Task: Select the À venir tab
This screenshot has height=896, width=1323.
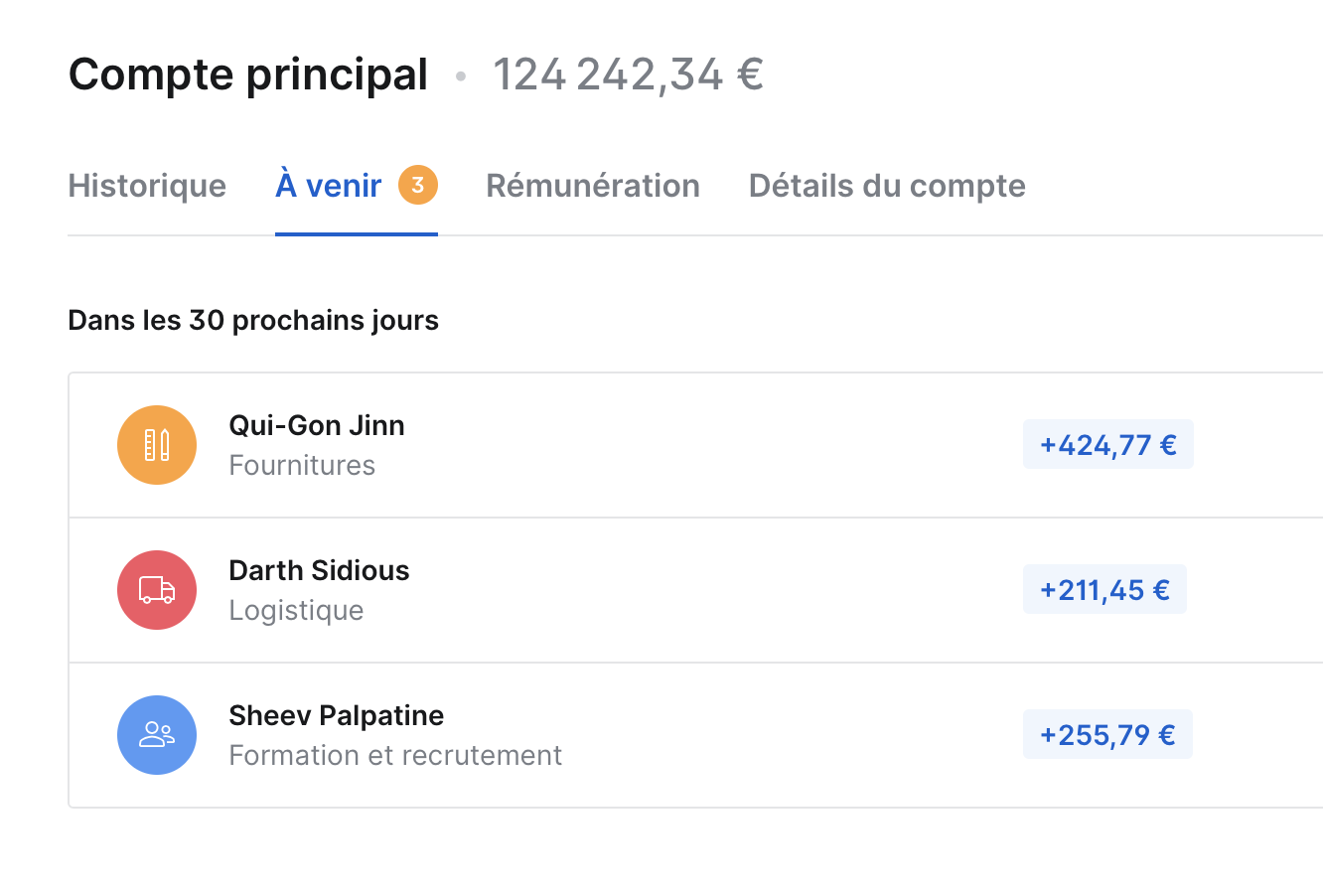Action: tap(357, 186)
